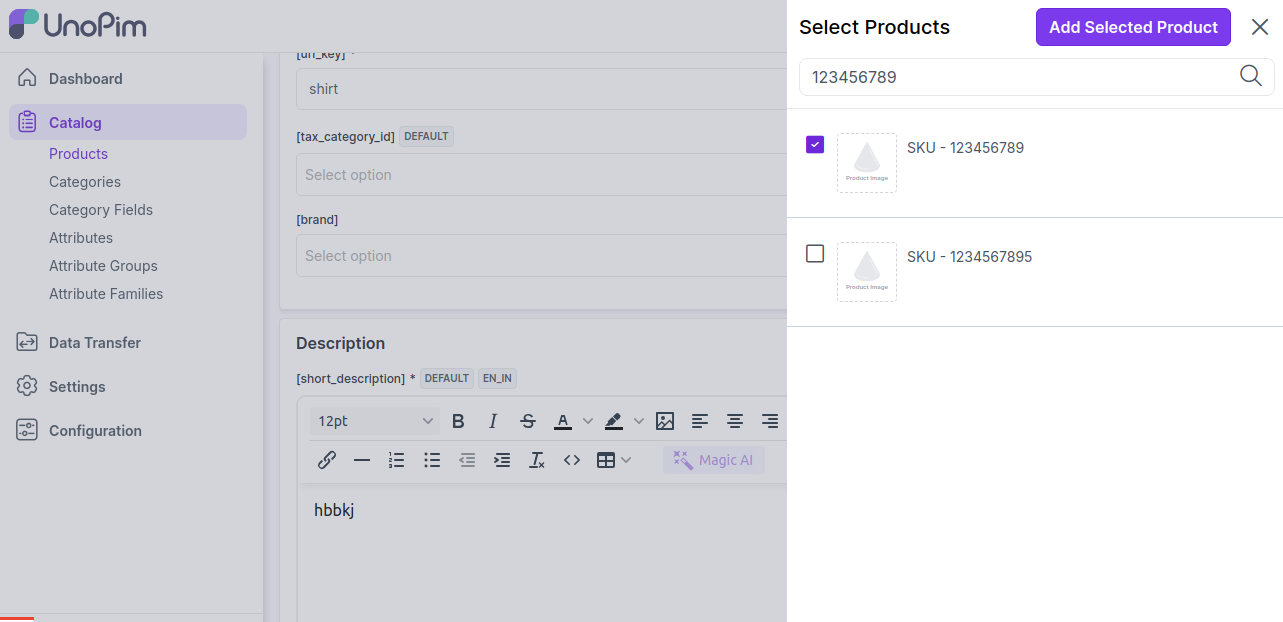Expand the tax_category_id select option dropdown
Viewport: 1283px width, 622px height.
pos(540,175)
